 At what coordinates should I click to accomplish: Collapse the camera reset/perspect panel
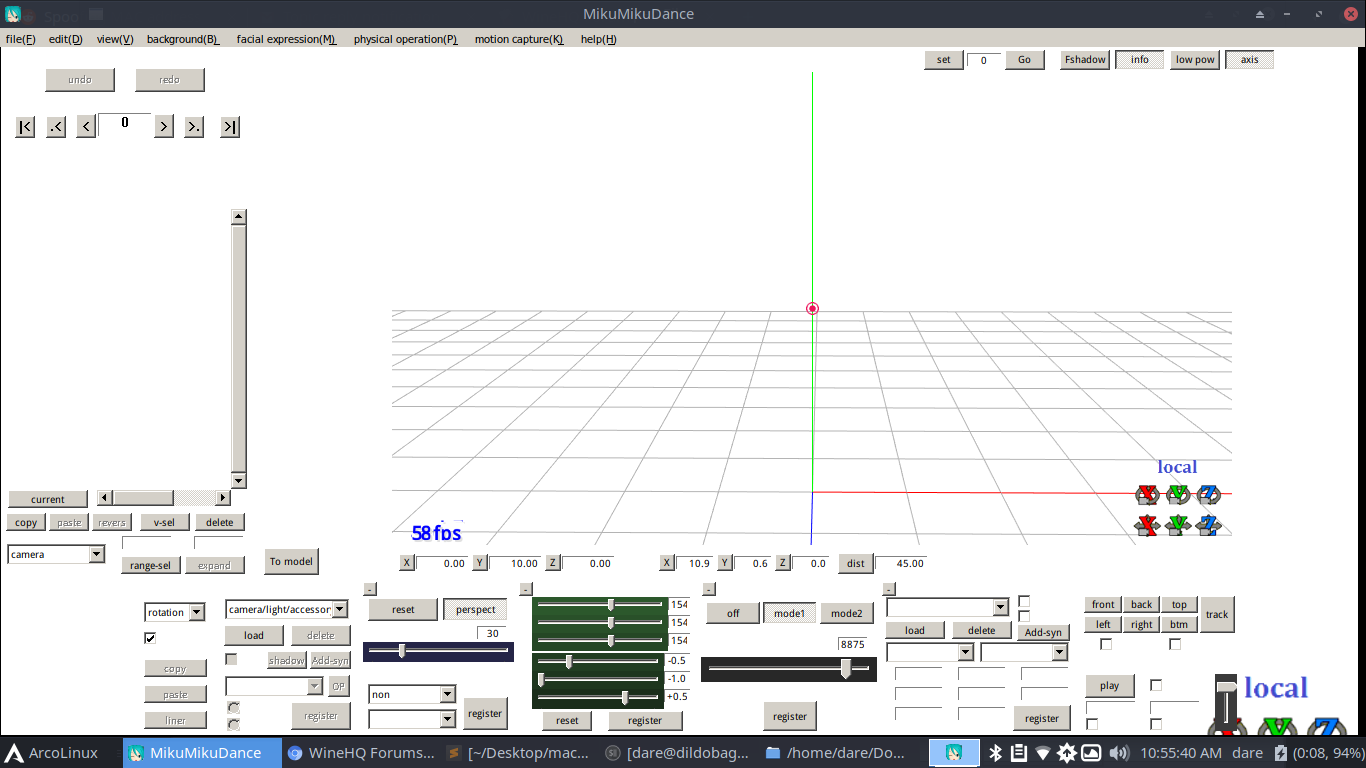click(370, 589)
